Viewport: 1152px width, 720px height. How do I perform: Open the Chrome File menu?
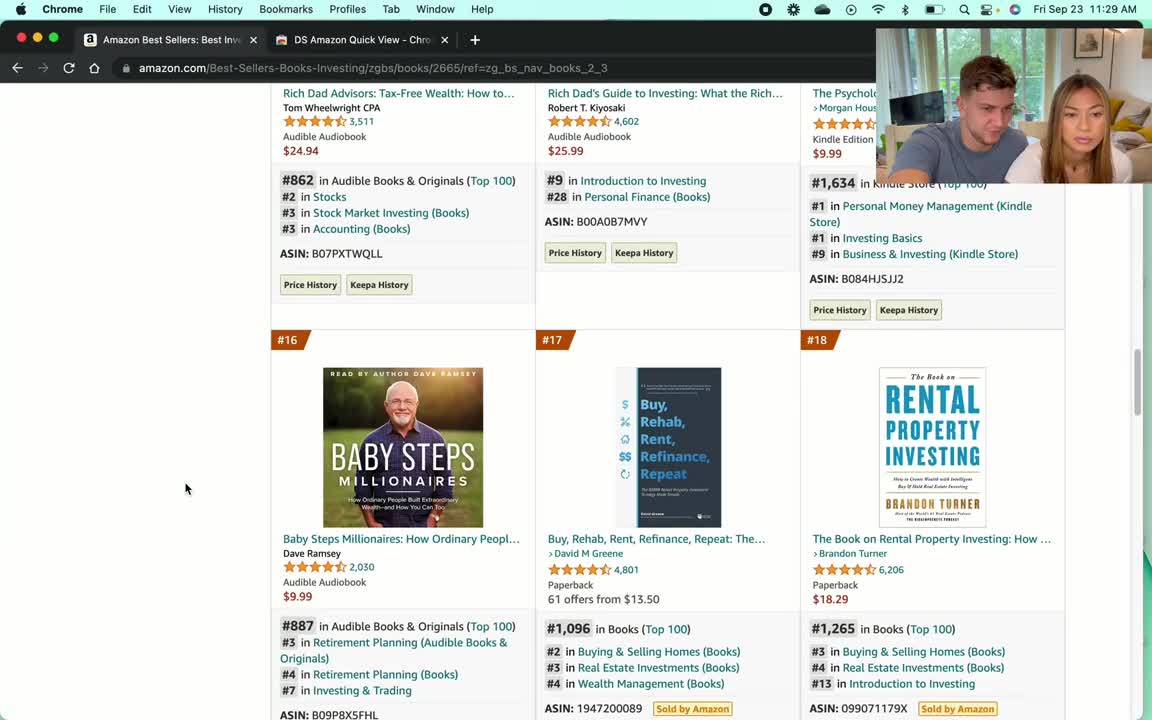pyautogui.click(x=107, y=9)
